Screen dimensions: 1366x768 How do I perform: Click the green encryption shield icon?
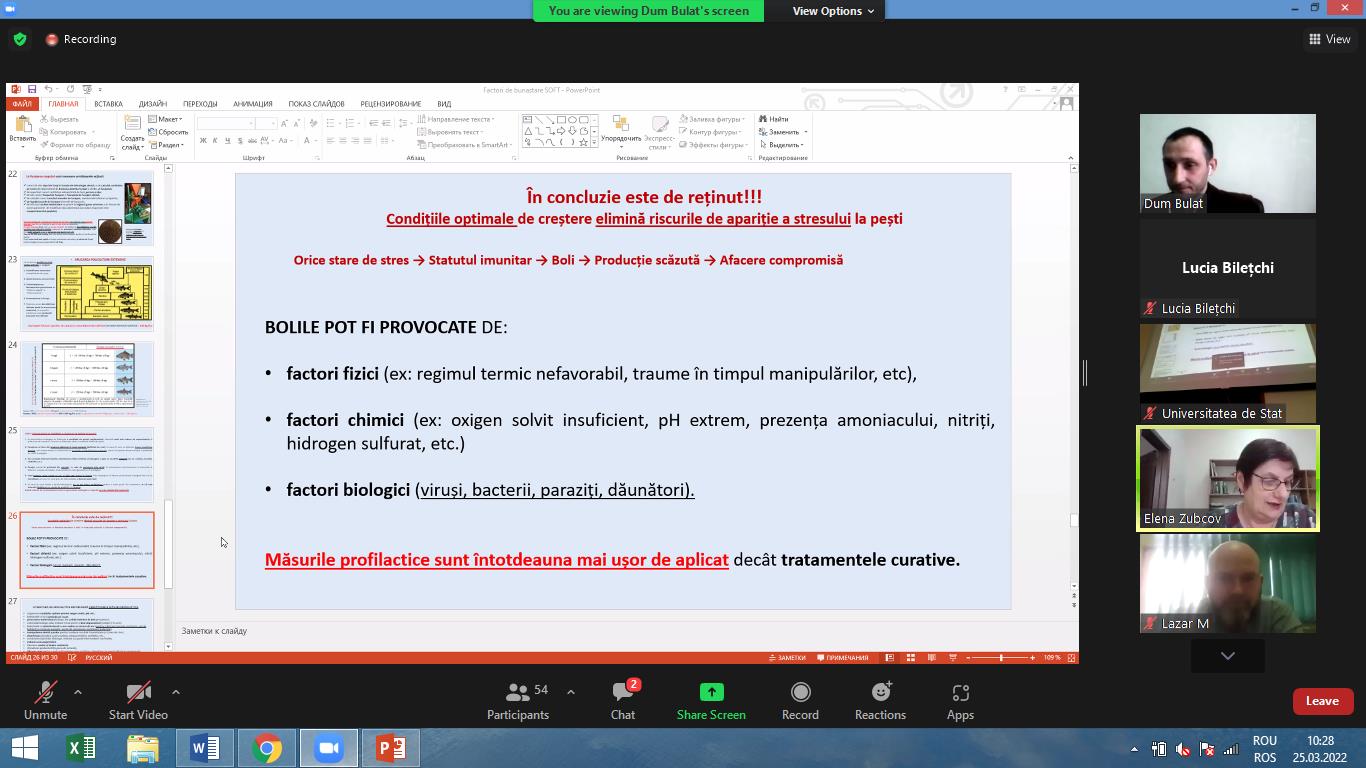pyautogui.click(x=19, y=39)
